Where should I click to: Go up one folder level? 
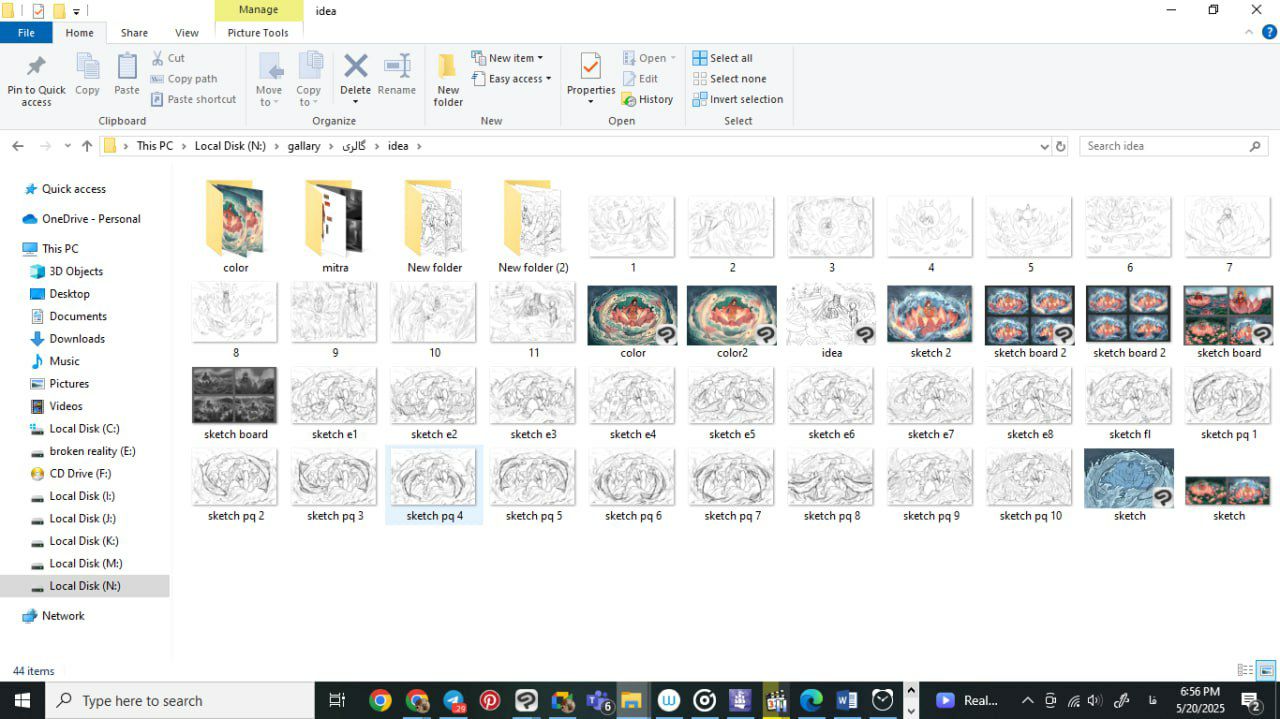[x=87, y=146]
